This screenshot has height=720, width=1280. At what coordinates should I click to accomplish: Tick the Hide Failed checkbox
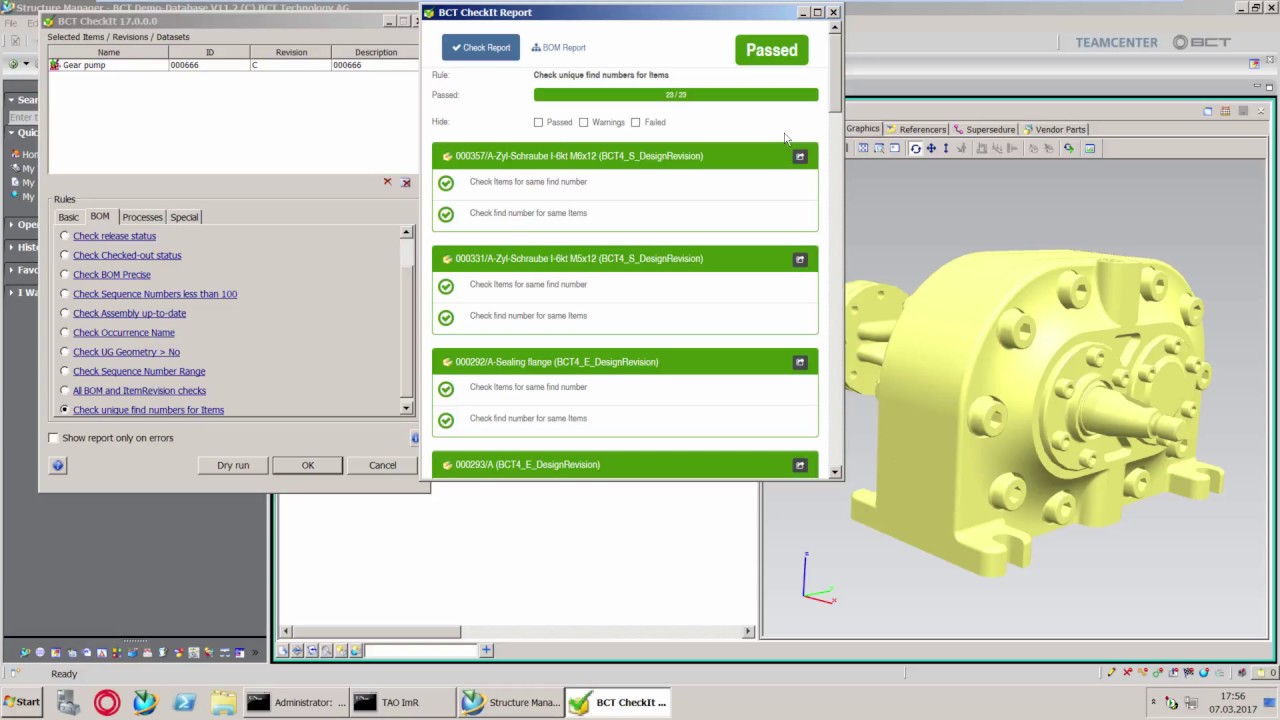[x=636, y=123]
